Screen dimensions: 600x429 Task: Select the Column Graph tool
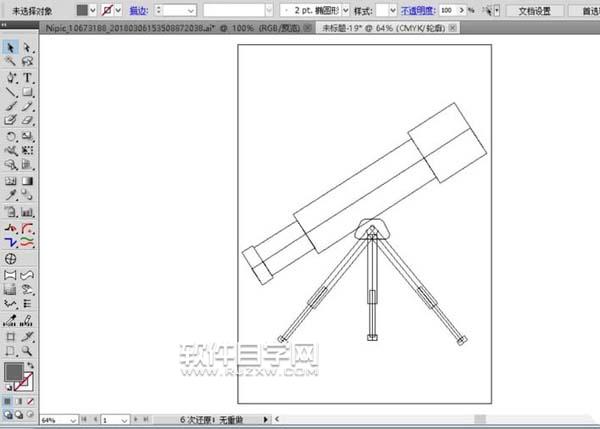pos(27,212)
